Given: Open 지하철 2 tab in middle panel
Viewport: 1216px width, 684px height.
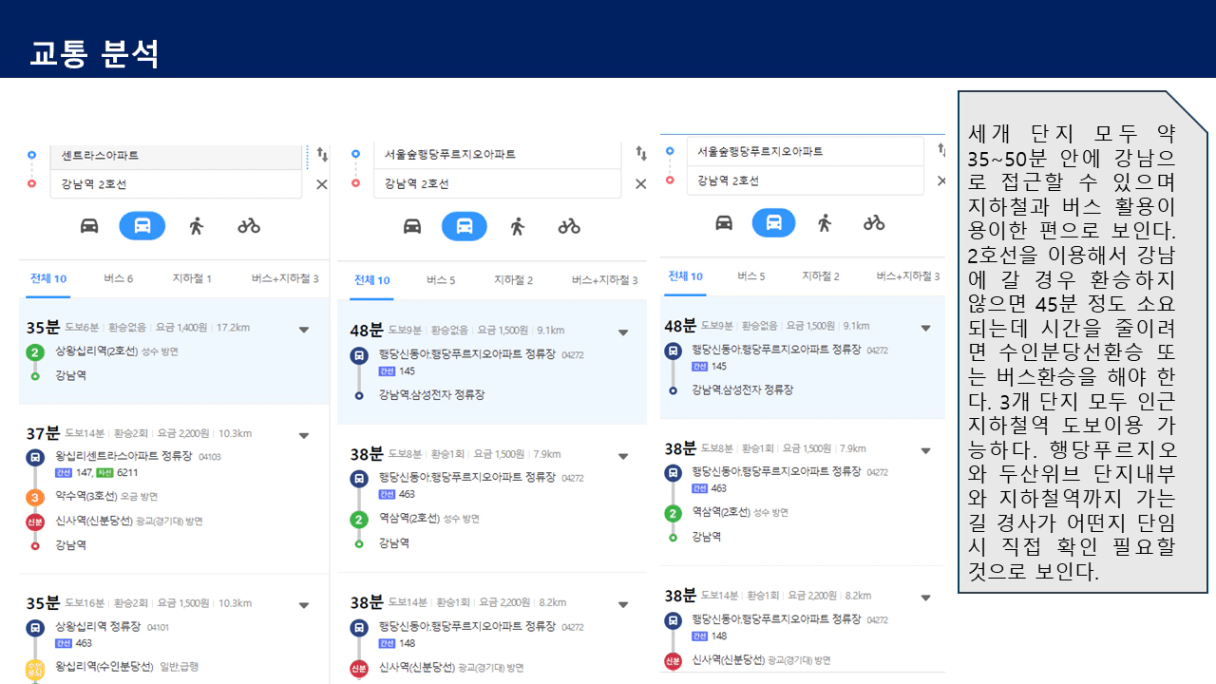Looking at the screenshot, I should click(513, 281).
